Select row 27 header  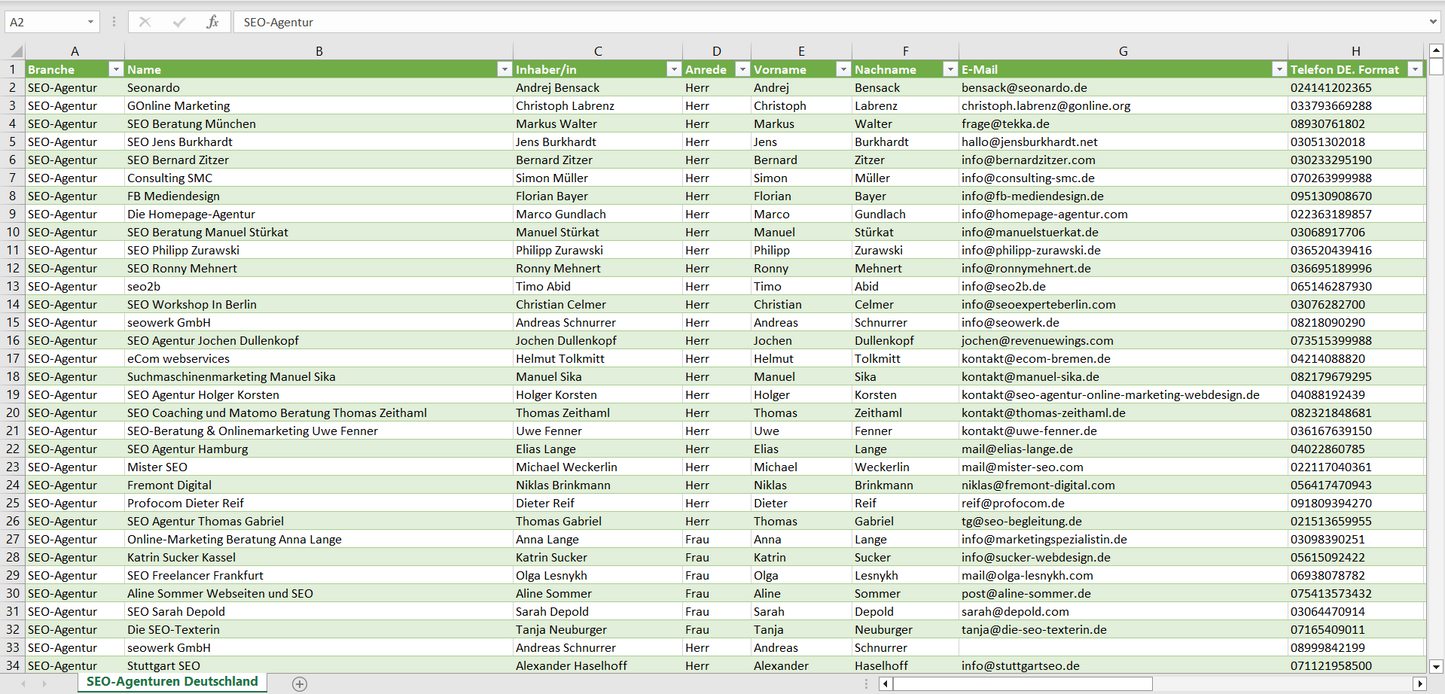(12, 539)
